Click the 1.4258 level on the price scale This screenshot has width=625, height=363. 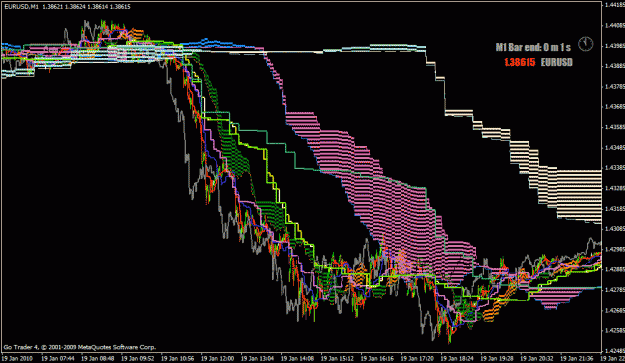(615, 330)
